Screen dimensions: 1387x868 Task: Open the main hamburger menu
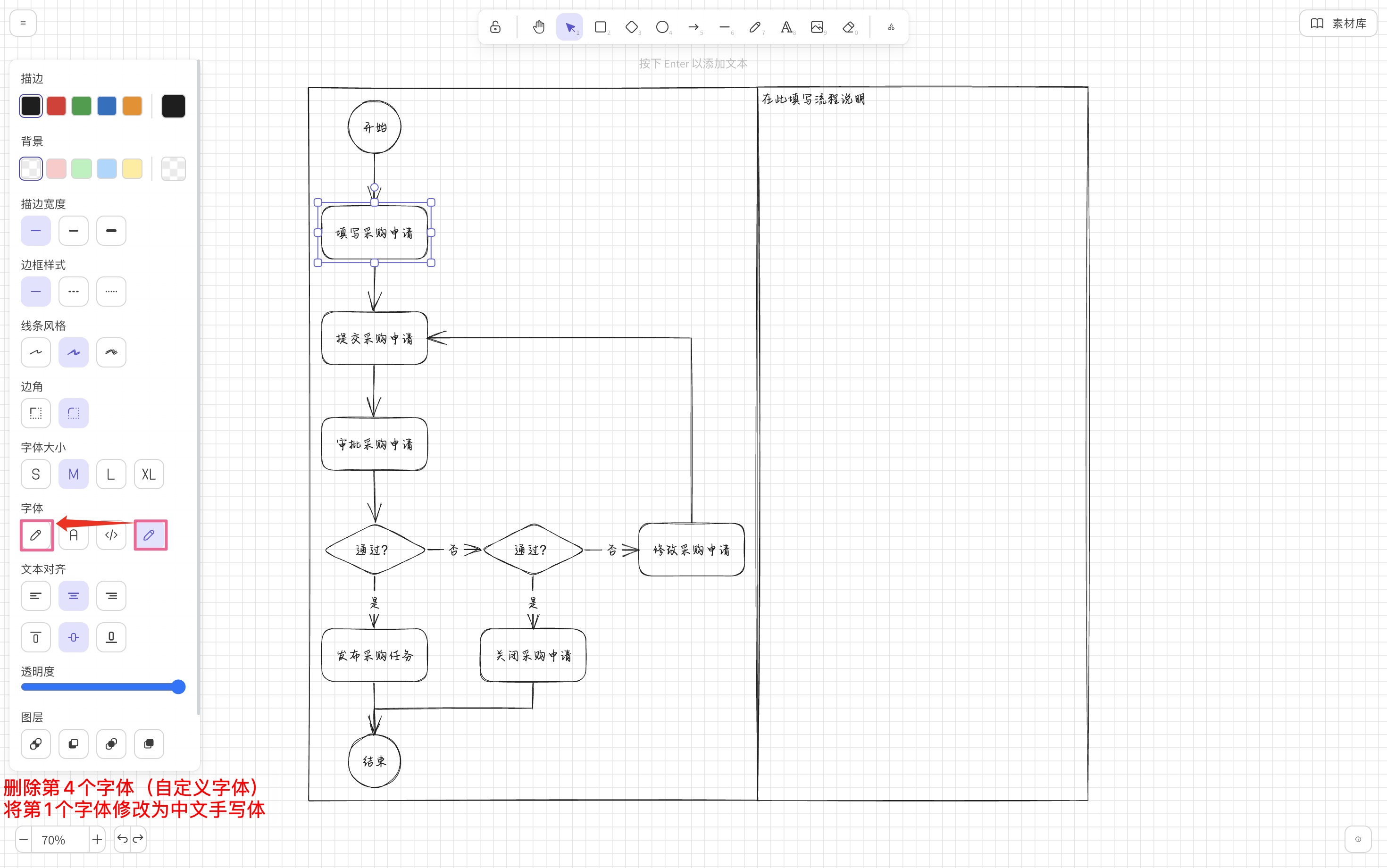22,22
